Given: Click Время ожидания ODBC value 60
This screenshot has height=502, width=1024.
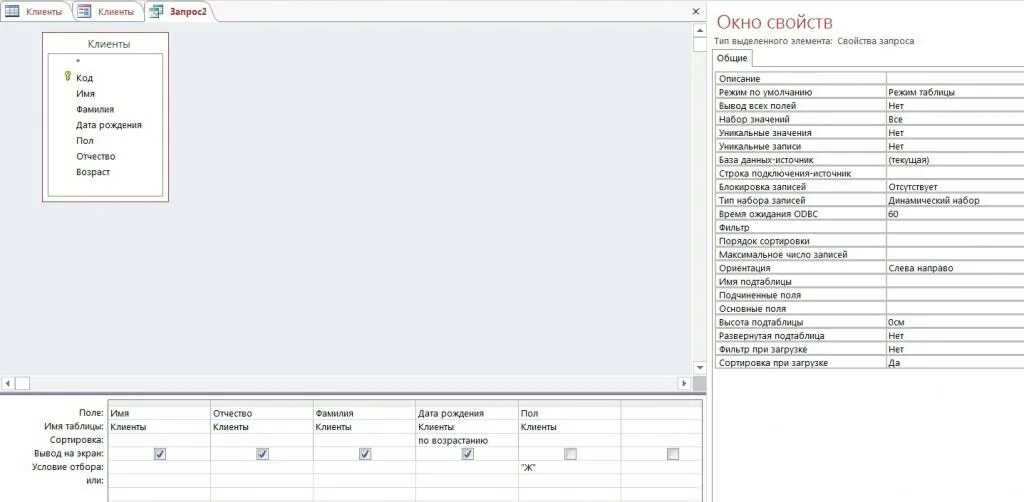Looking at the screenshot, I should pyautogui.click(x=955, y=213).
